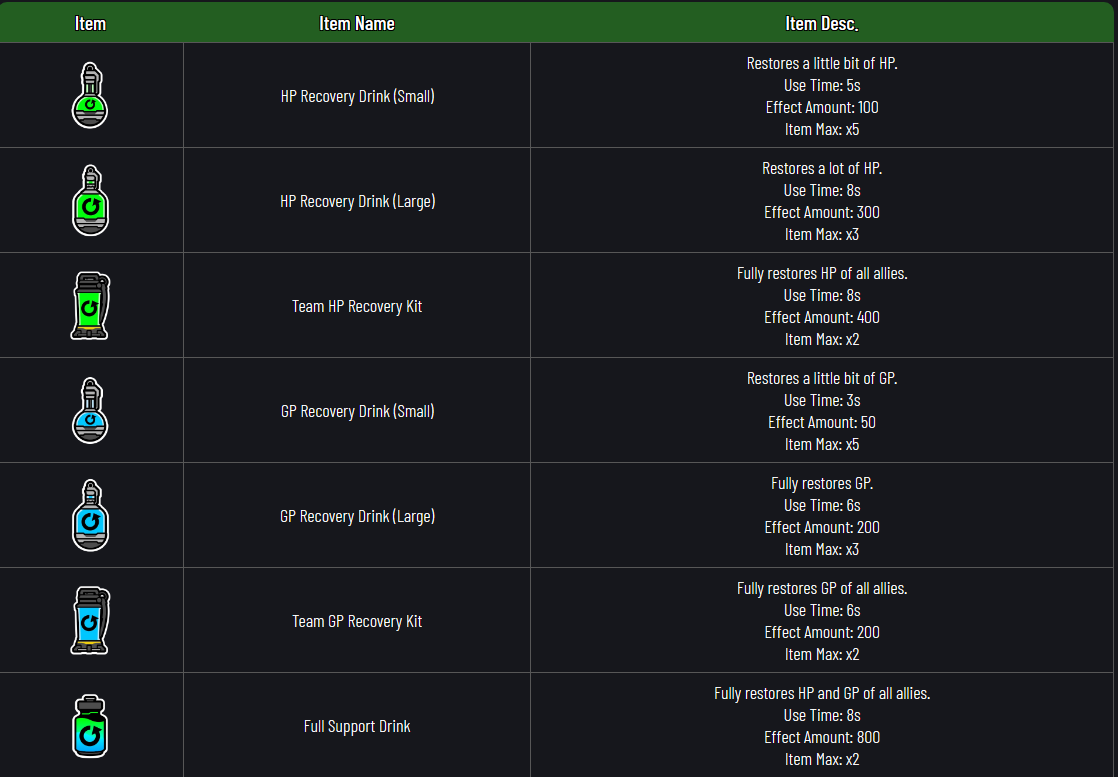Select the GP Recovery Drink (Small) name
The width and height of the screenshot is (1118, 777).
(357, 412)
